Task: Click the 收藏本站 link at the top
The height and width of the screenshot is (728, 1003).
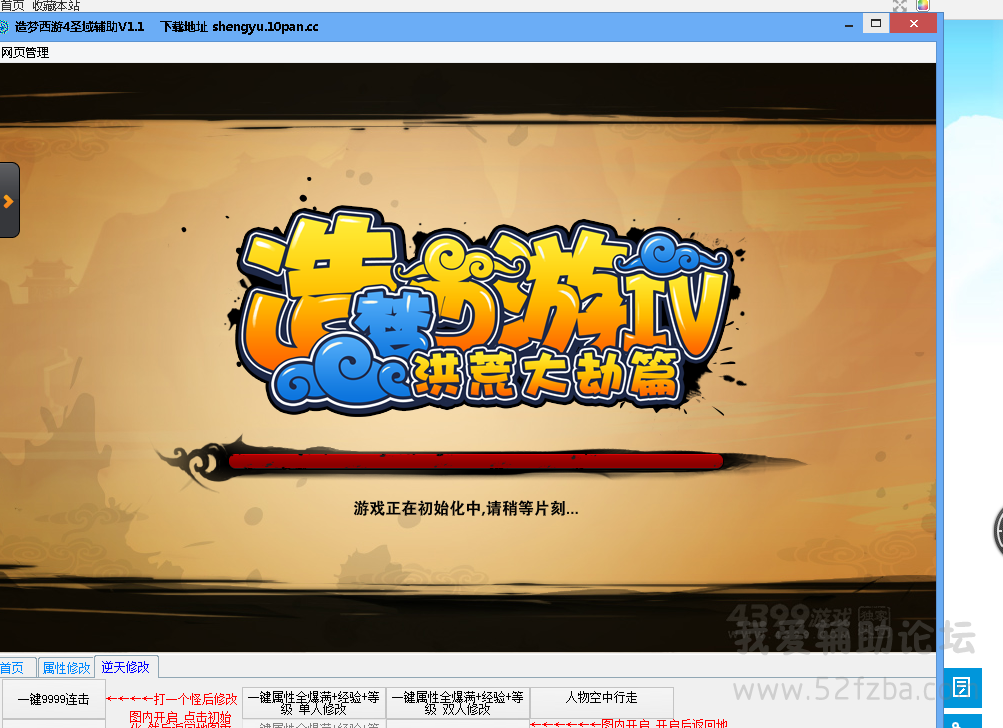Action: (56, 6)
